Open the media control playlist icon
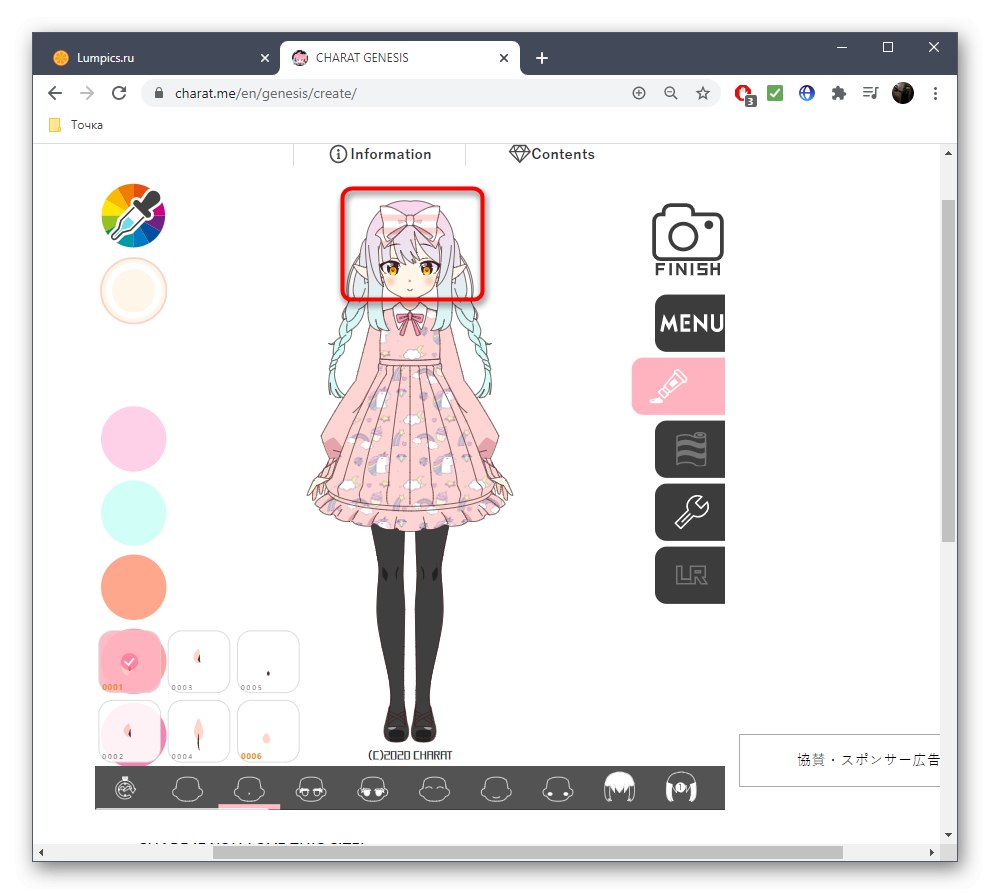This screenshot has height=894, width=990. pyautogui.click(x=871, y=93)
